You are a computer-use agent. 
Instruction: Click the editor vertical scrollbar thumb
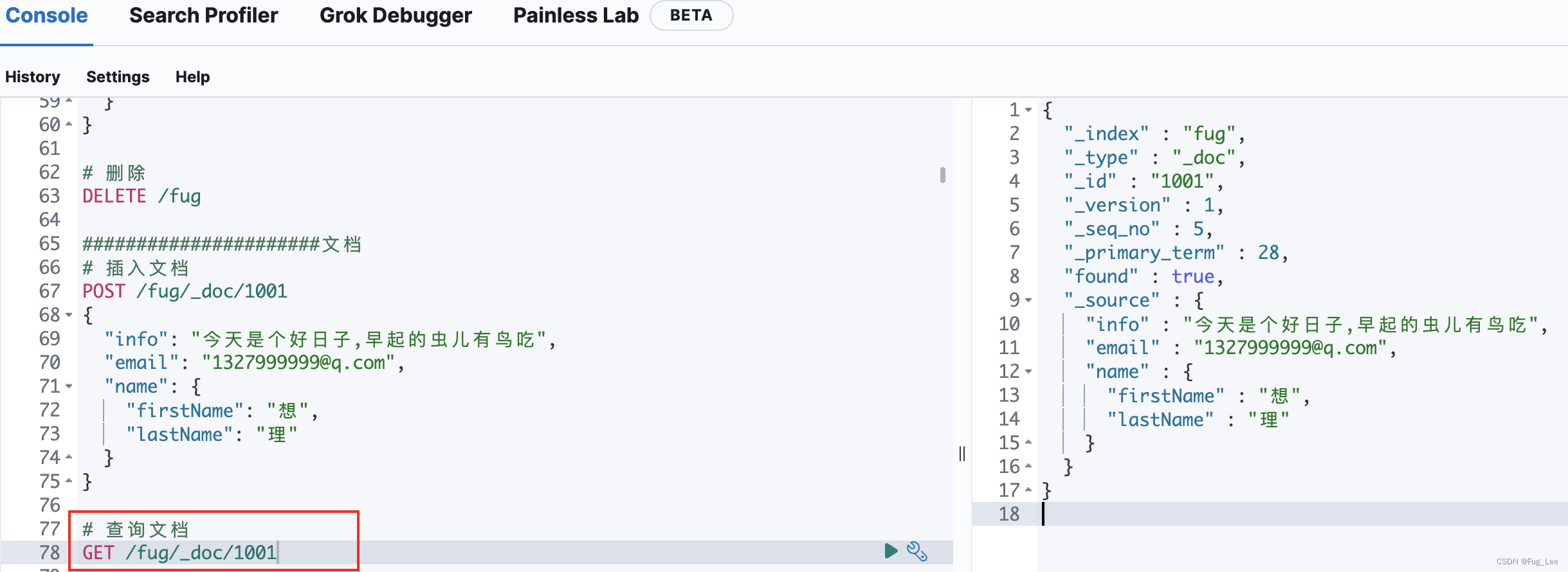[x=942, y=175]
